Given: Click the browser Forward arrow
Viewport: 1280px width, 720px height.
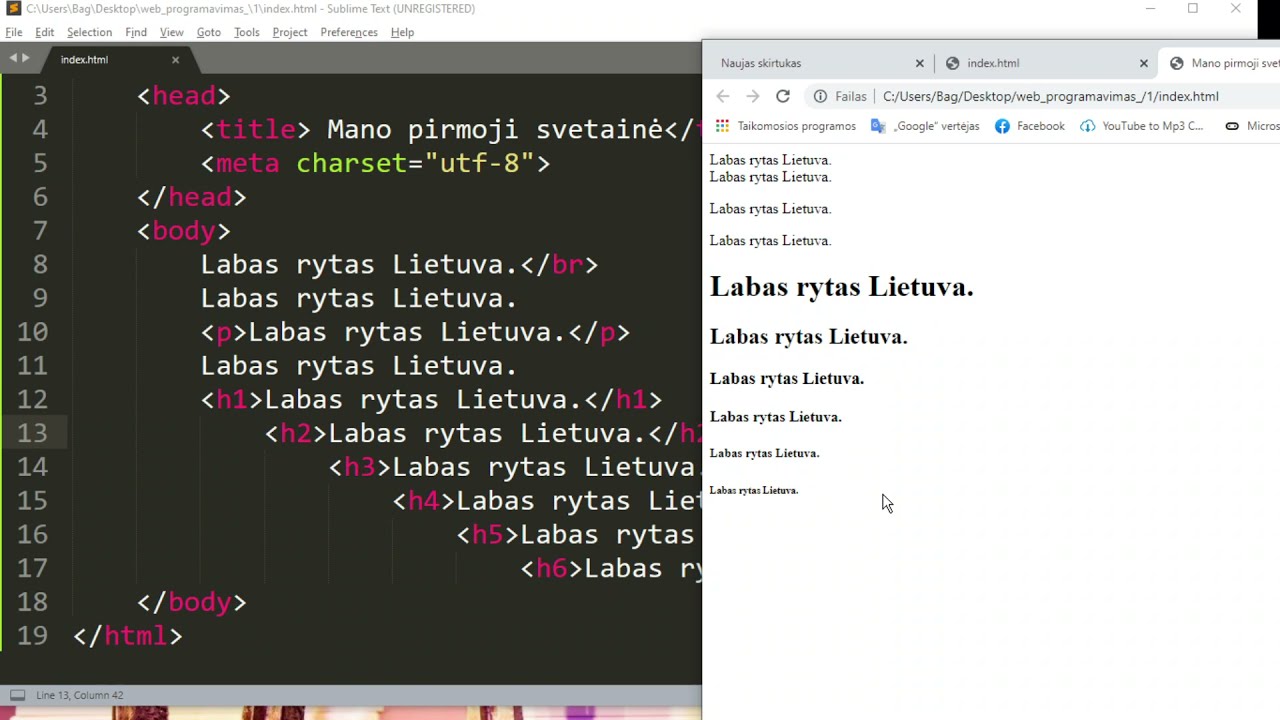Looking at the screenshot, I should coord(753,96).
